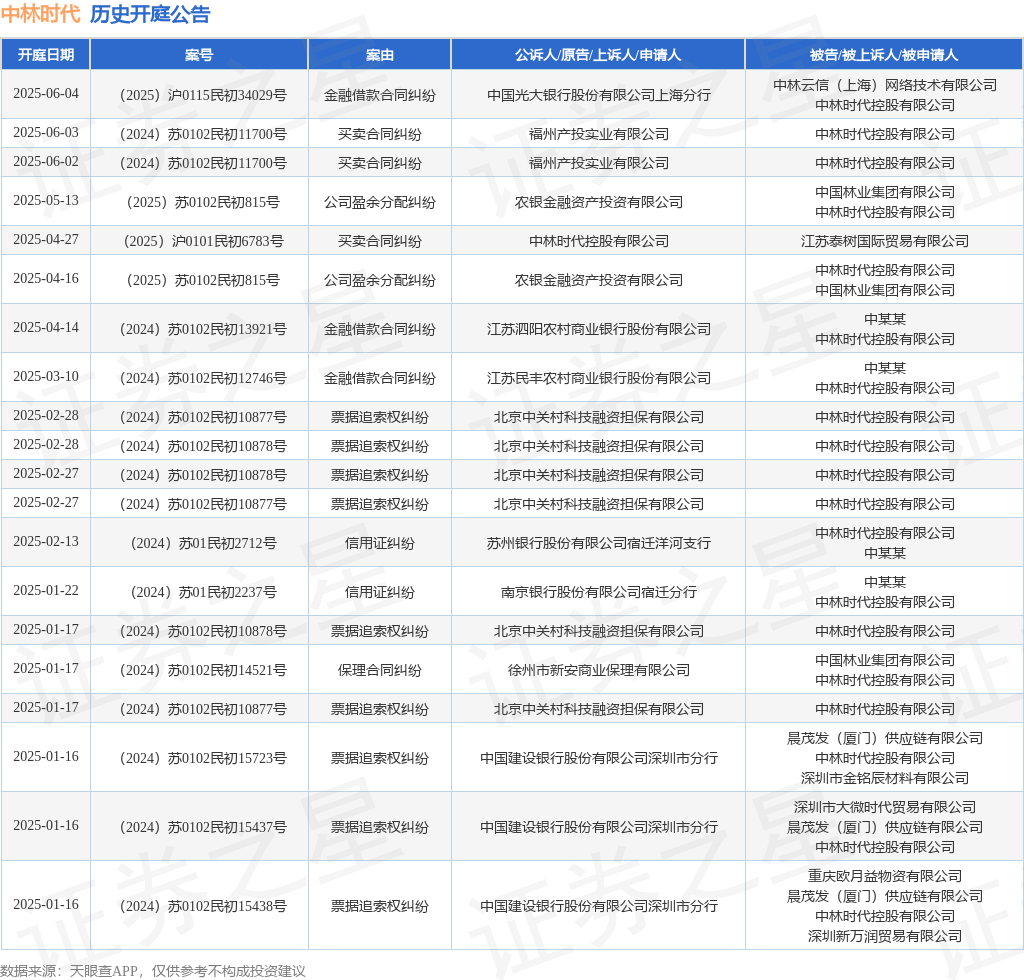Image resolution: width=1024 pixels, height=980 pixels.
Task: Click the 历史开庭公告 heading
Action: [150, 14]
